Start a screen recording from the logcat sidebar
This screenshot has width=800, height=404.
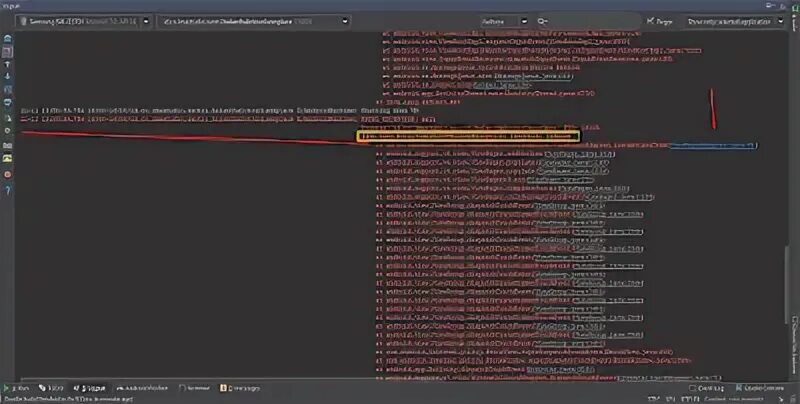click(x=7, y=159)
